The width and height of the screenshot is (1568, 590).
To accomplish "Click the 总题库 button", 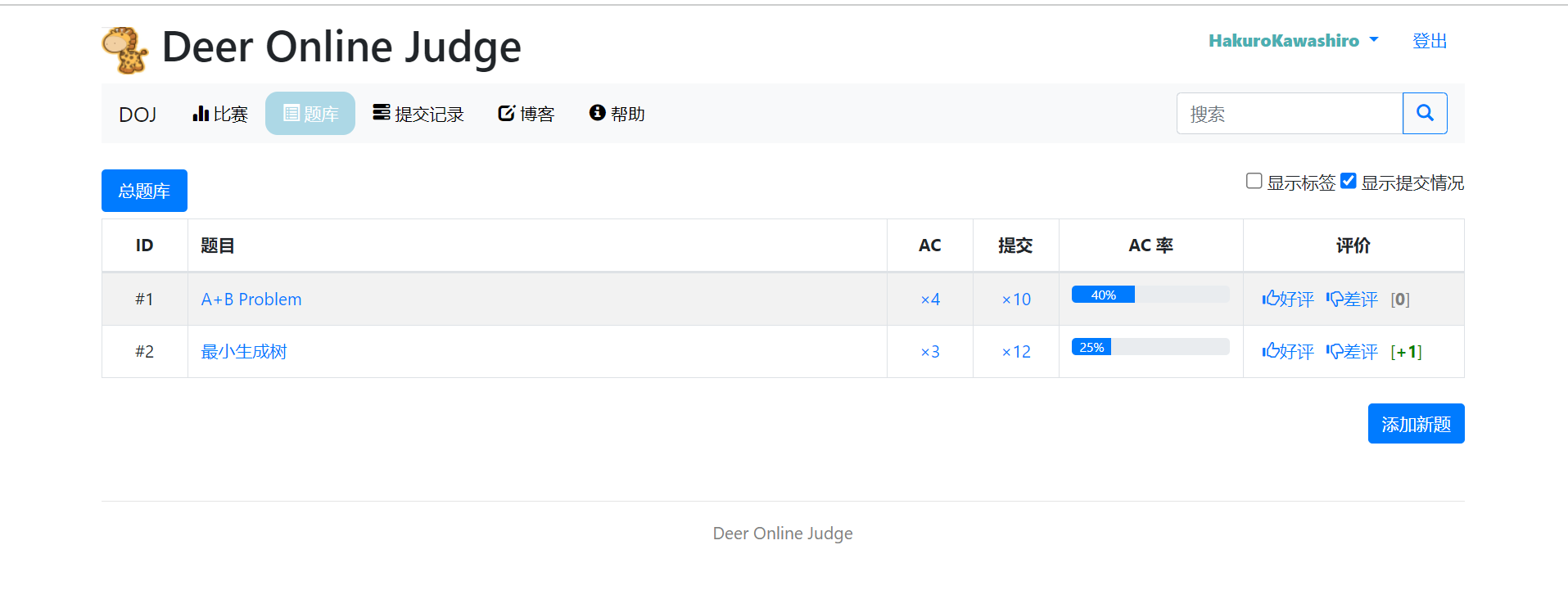I will click(144, 191).
